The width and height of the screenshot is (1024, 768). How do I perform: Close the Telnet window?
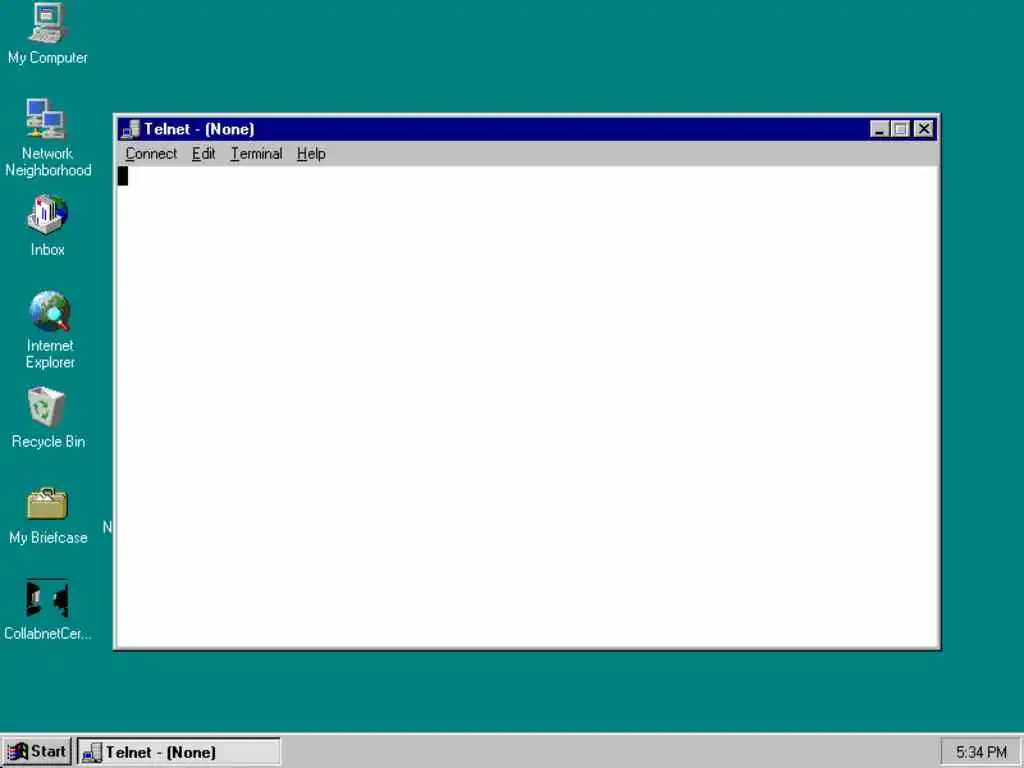[x=924, y=129]
